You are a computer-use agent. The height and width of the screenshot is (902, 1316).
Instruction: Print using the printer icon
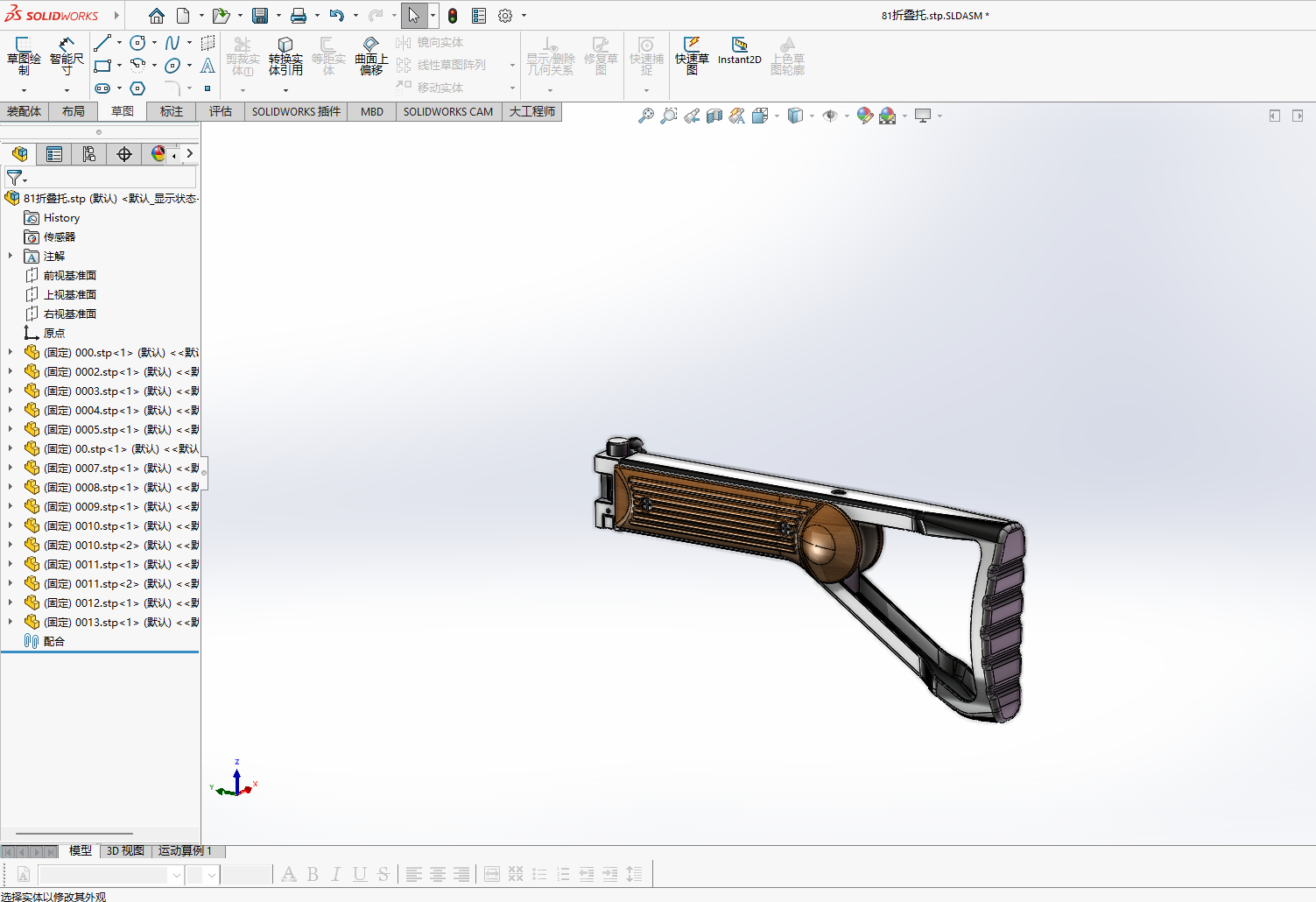299,16
